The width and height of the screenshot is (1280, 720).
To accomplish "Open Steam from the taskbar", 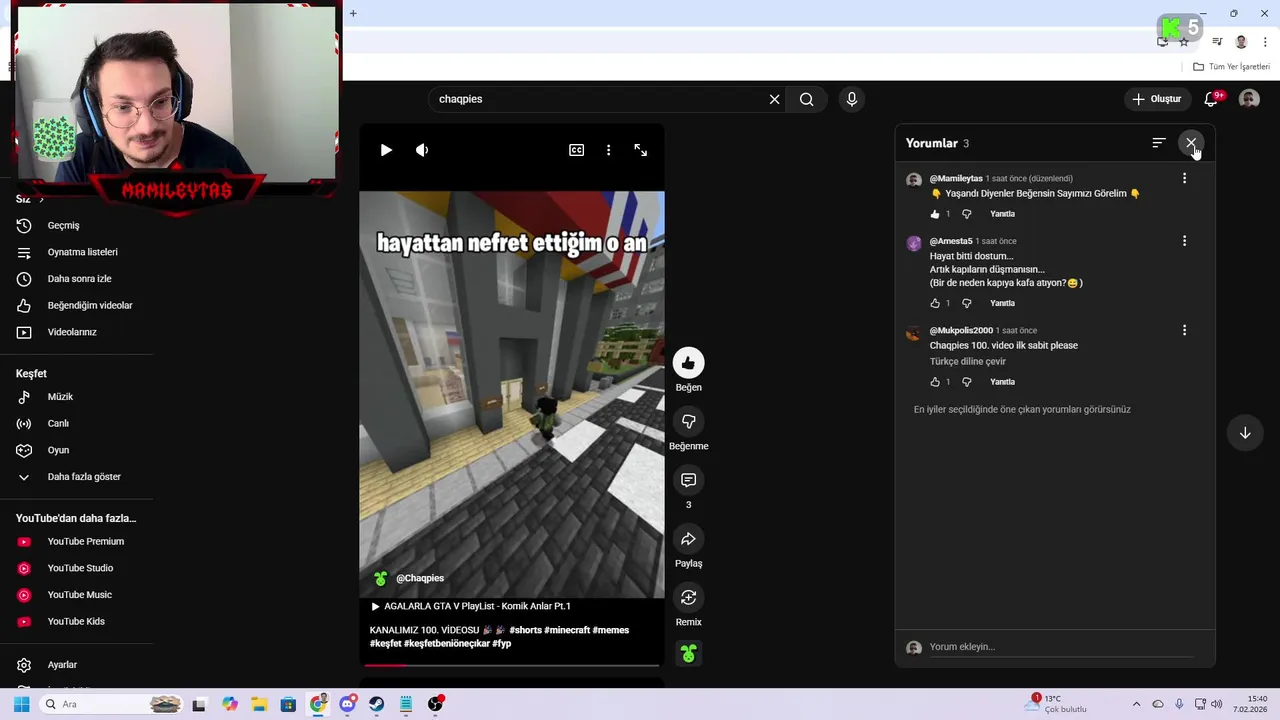I will pyautogui.click(x=377, y=704).
